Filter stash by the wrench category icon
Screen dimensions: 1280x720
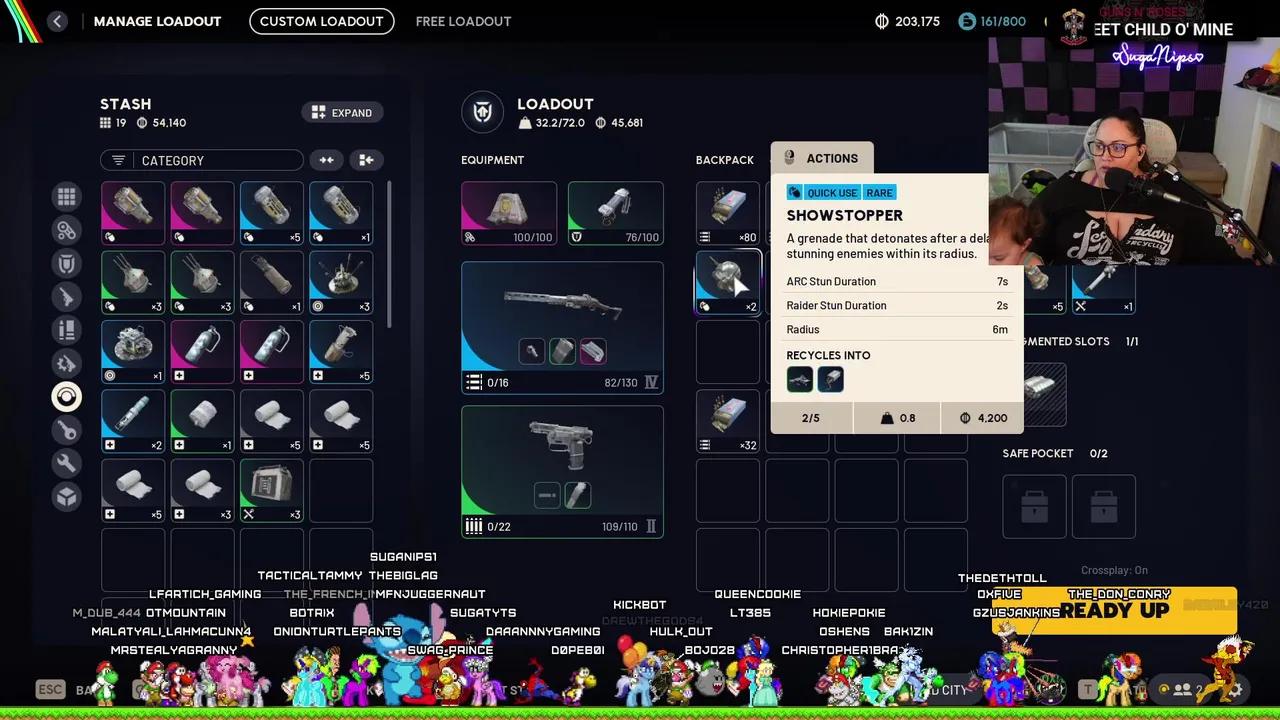click(x=66, y=463)
